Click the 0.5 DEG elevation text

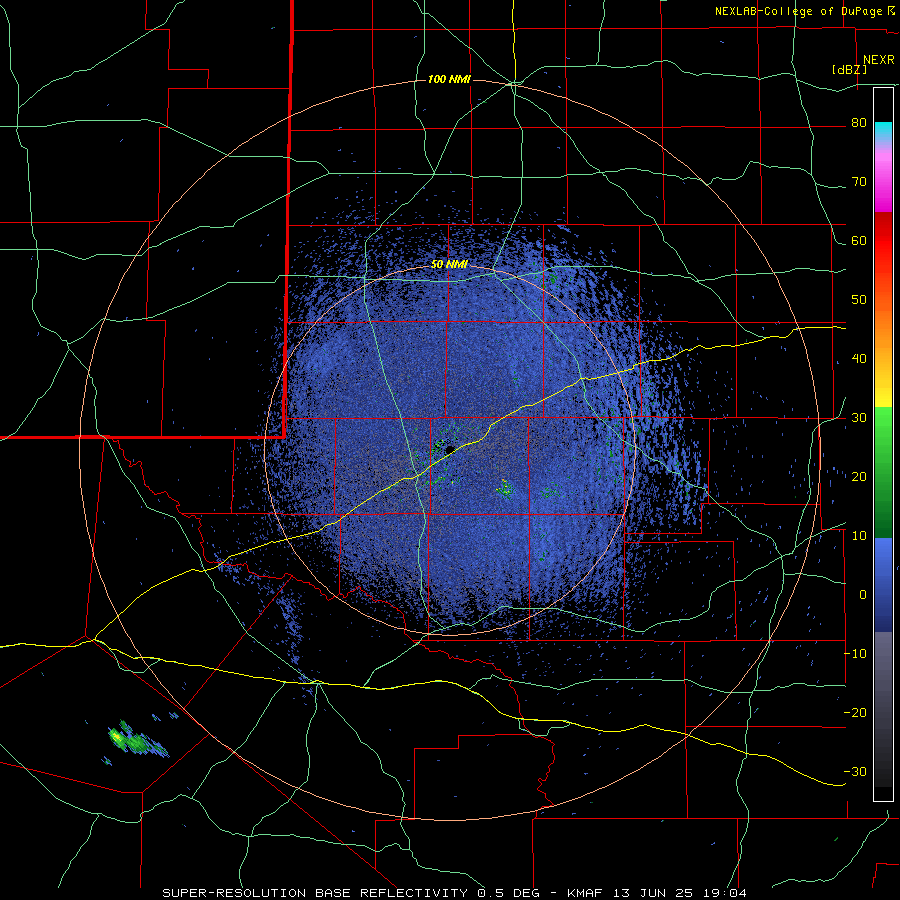(507, 893)
